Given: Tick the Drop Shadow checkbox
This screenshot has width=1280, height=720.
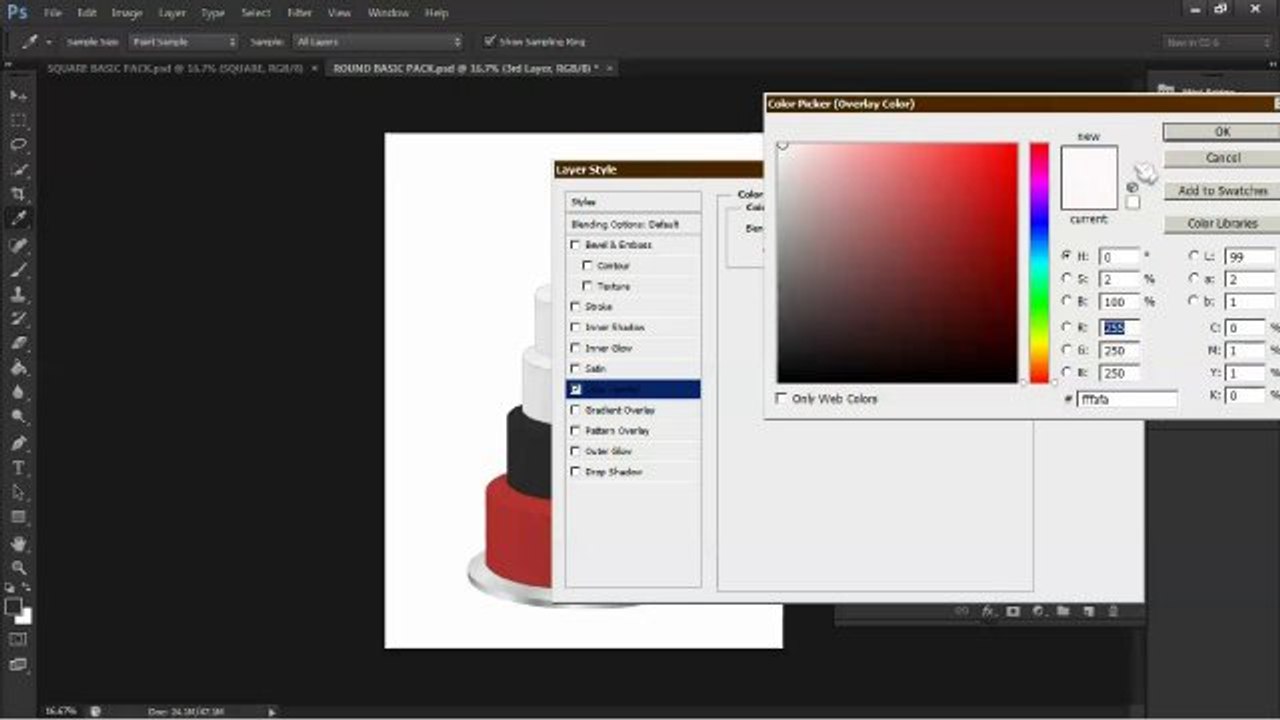Looking at the screenshot, I should (575, 471).
